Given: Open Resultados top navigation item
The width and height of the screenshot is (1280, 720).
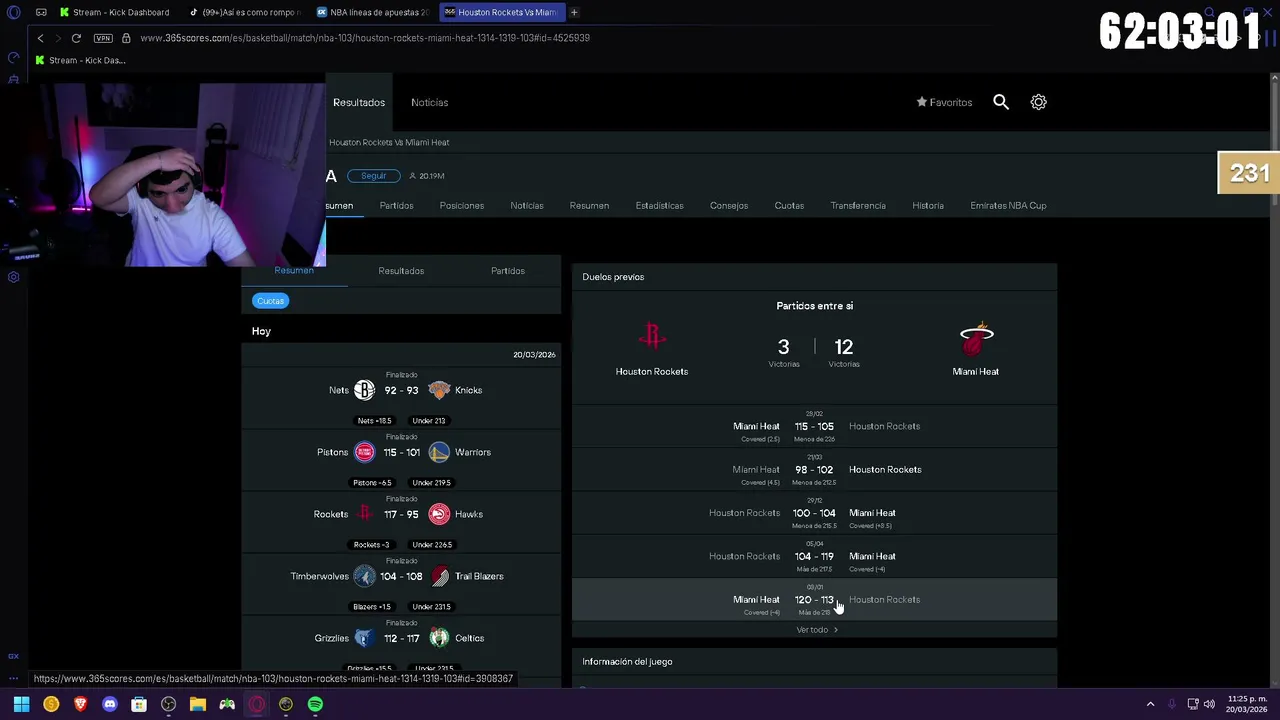Looking at the screenshot, I should 359,102.
